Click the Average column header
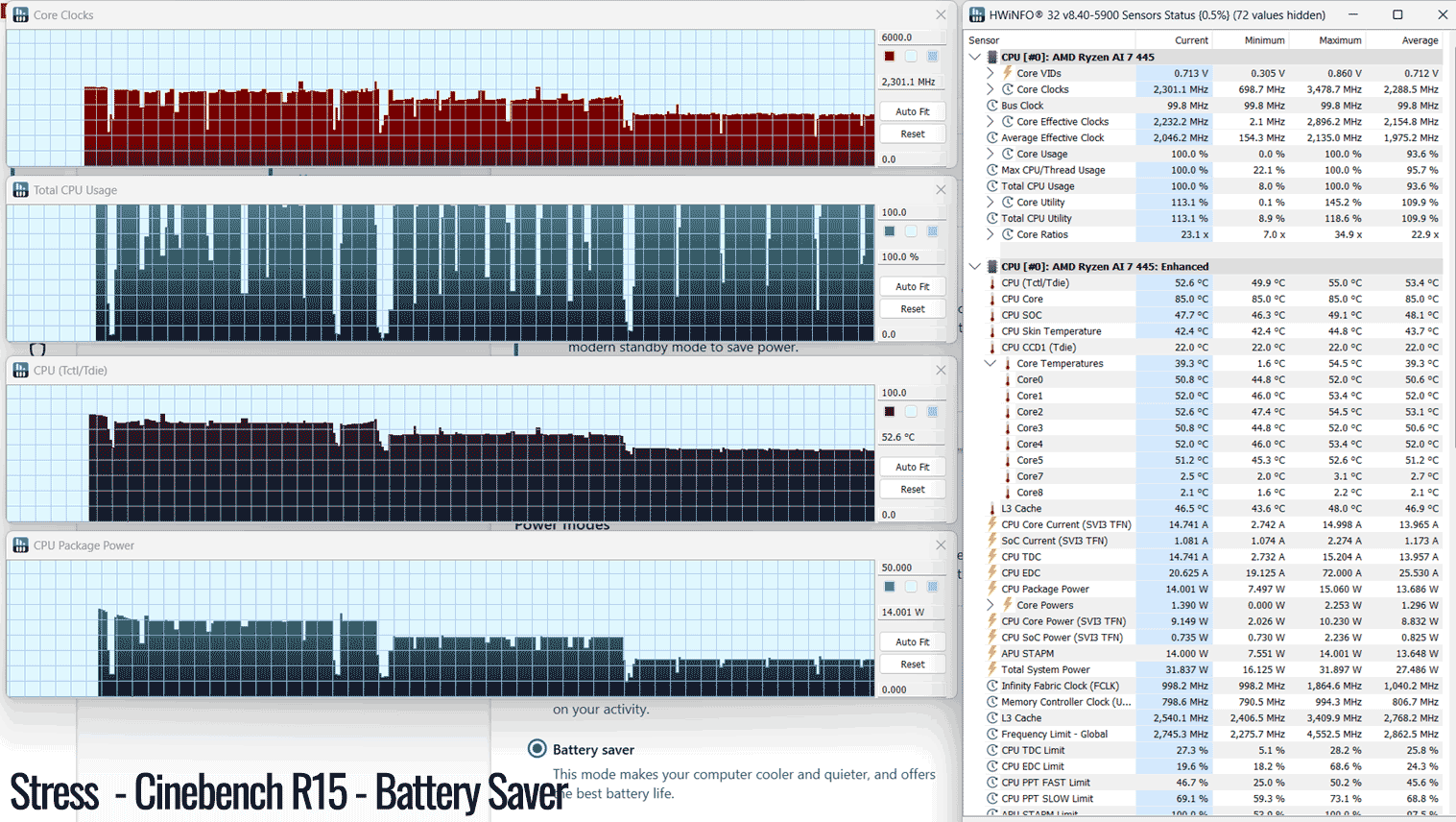 [1420, 40]
